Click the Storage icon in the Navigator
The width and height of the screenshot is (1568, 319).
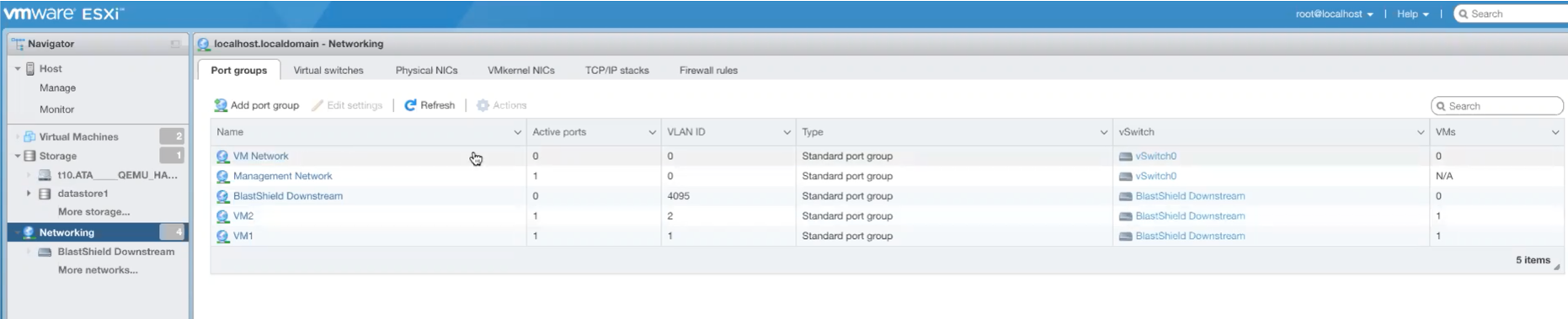coord(29,156)
